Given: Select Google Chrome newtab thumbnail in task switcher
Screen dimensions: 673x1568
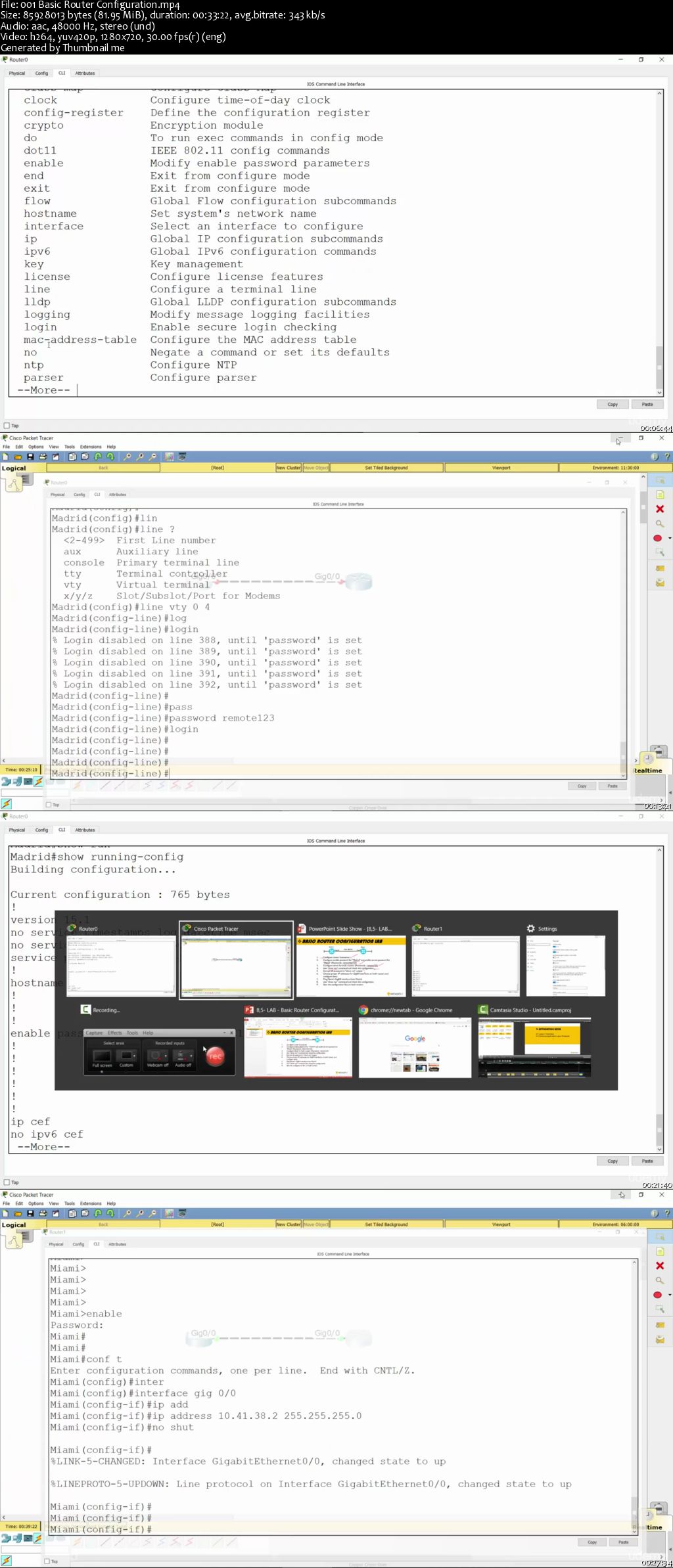Looking at the screenshot, I should point(415,1042).
